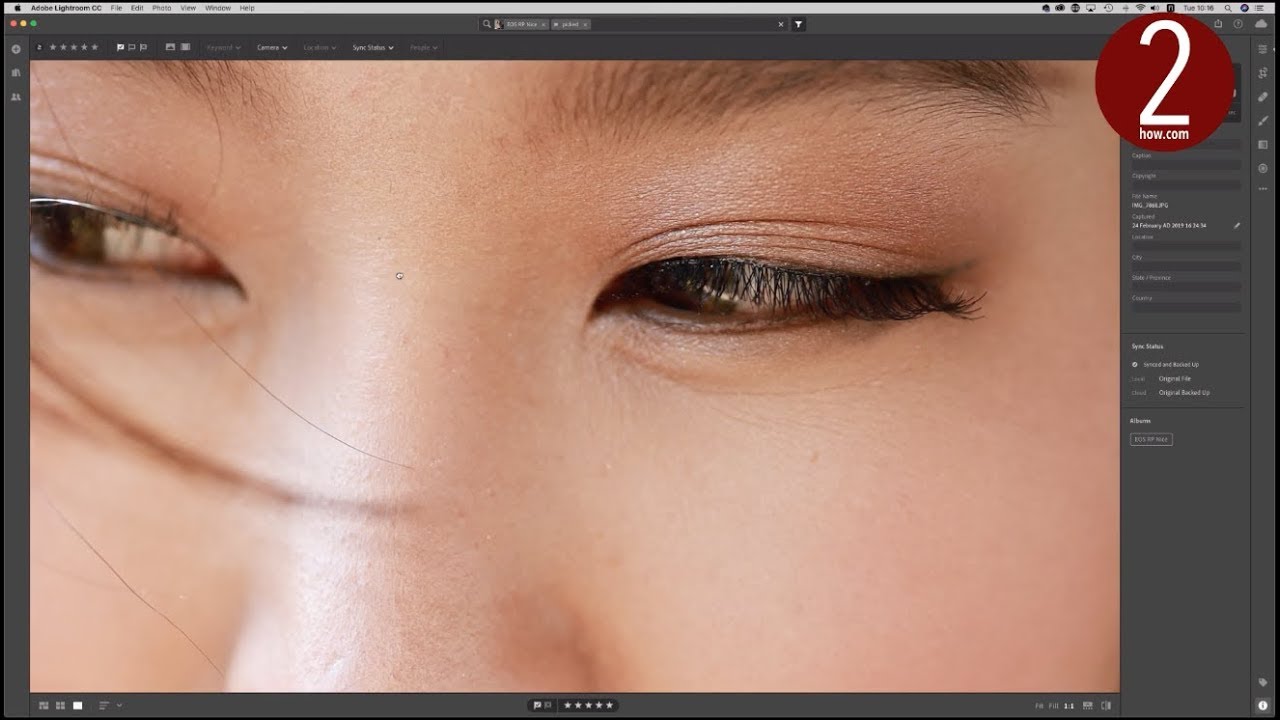Click the Country input field
1280x720 pixels.
point(1186,307)
